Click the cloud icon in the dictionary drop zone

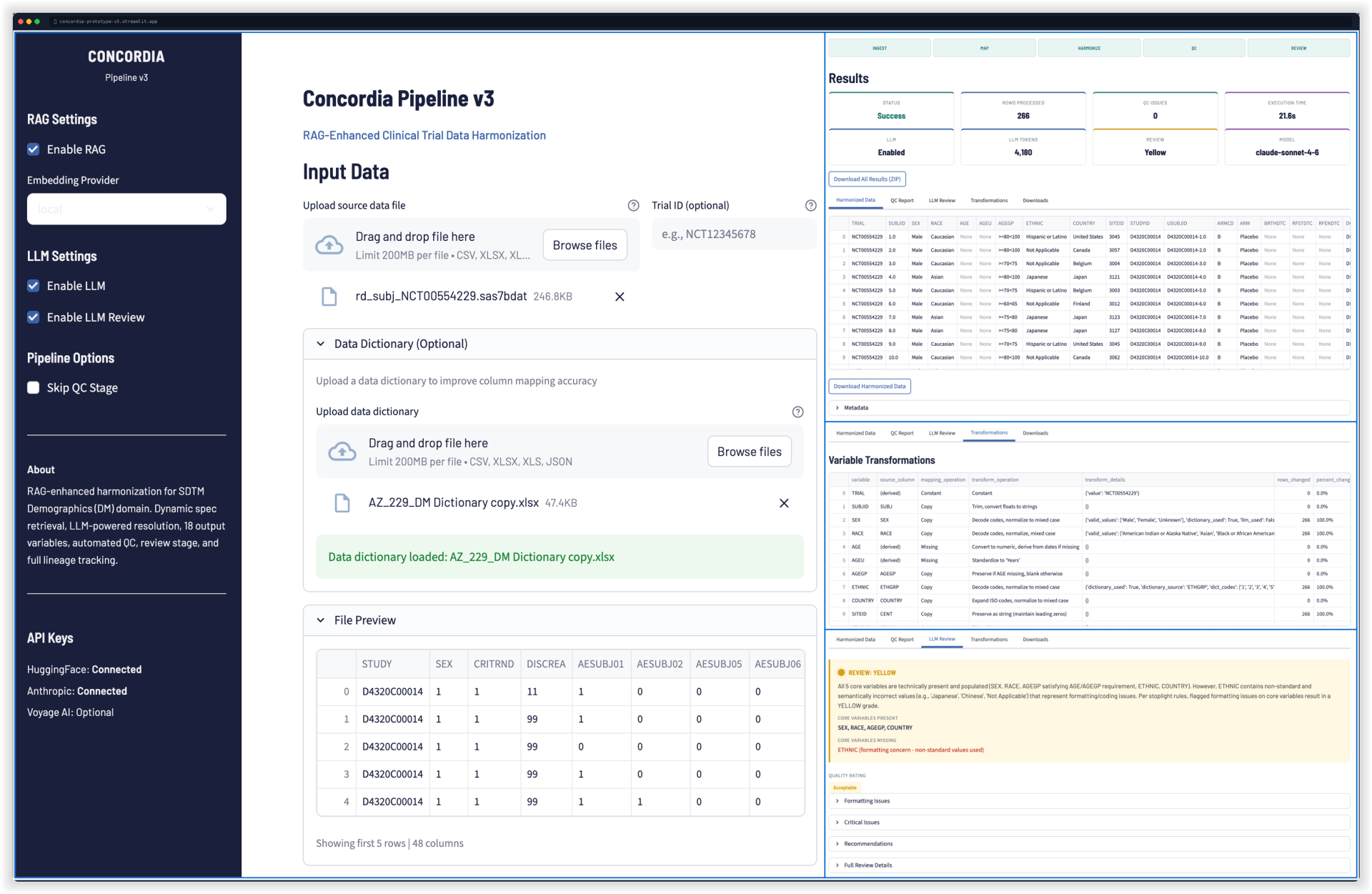click(342, 451)
